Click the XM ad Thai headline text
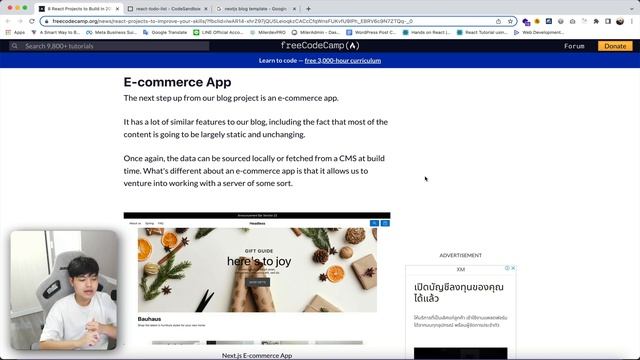Image resolution: width=640 pixels, height=360 pixels. click(459, 293)
